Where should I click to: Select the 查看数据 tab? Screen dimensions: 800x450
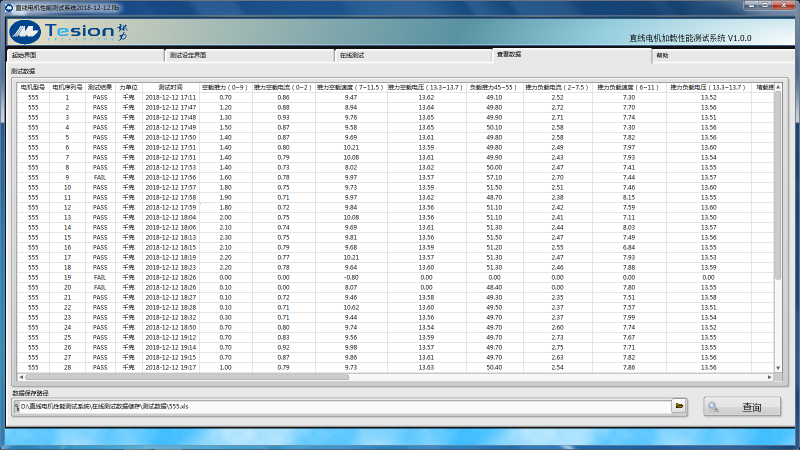509,54
